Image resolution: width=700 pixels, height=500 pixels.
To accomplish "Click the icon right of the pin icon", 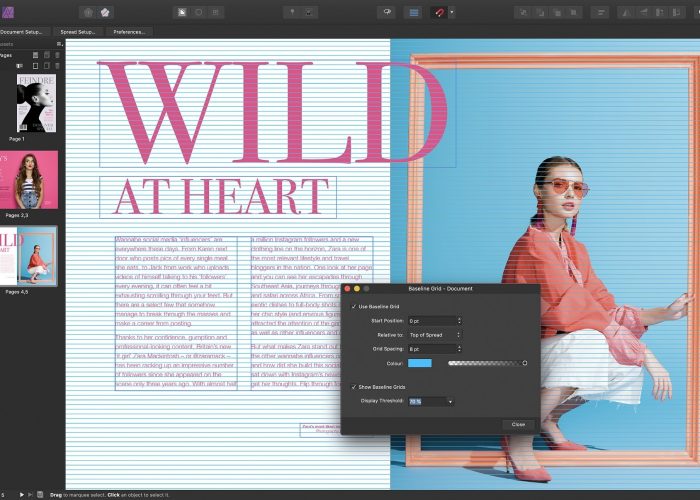I will click(x=309, y=12).
